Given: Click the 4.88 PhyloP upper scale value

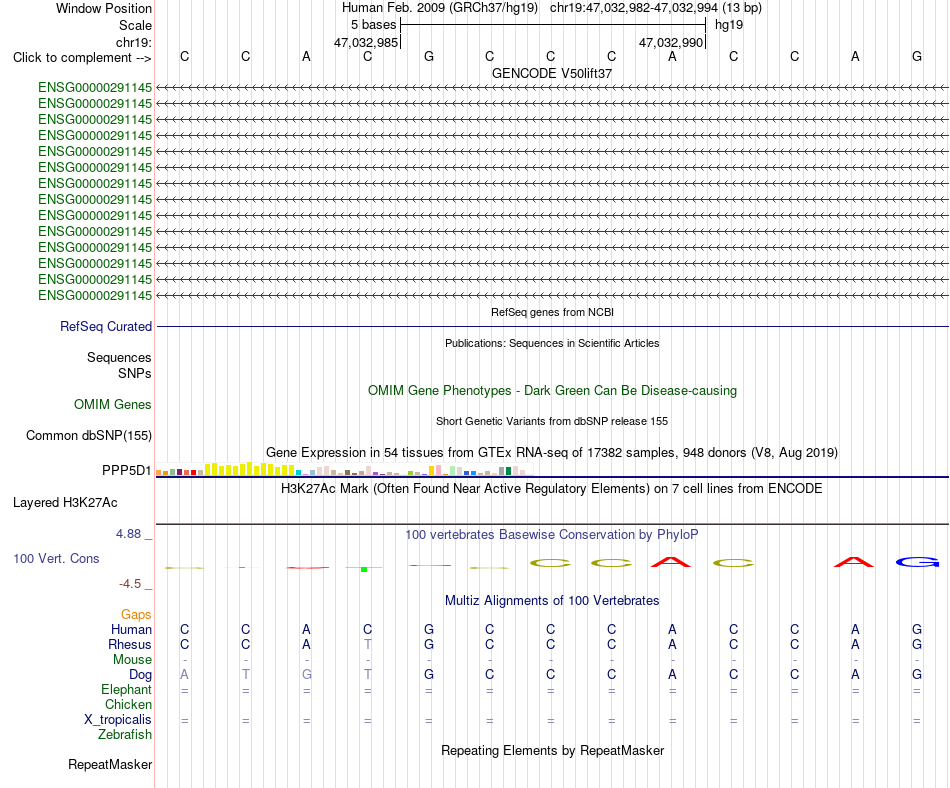Looking at the screenshot, I should (128, 534).
